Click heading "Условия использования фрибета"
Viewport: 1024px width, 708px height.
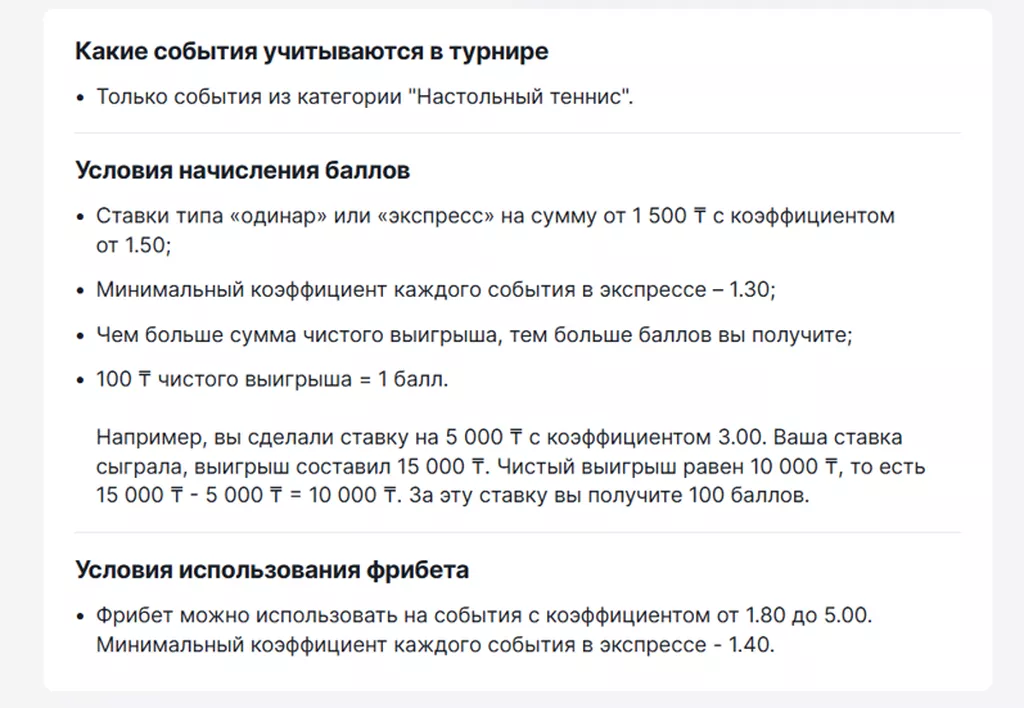pyautogui.click(x=272, y=570)
